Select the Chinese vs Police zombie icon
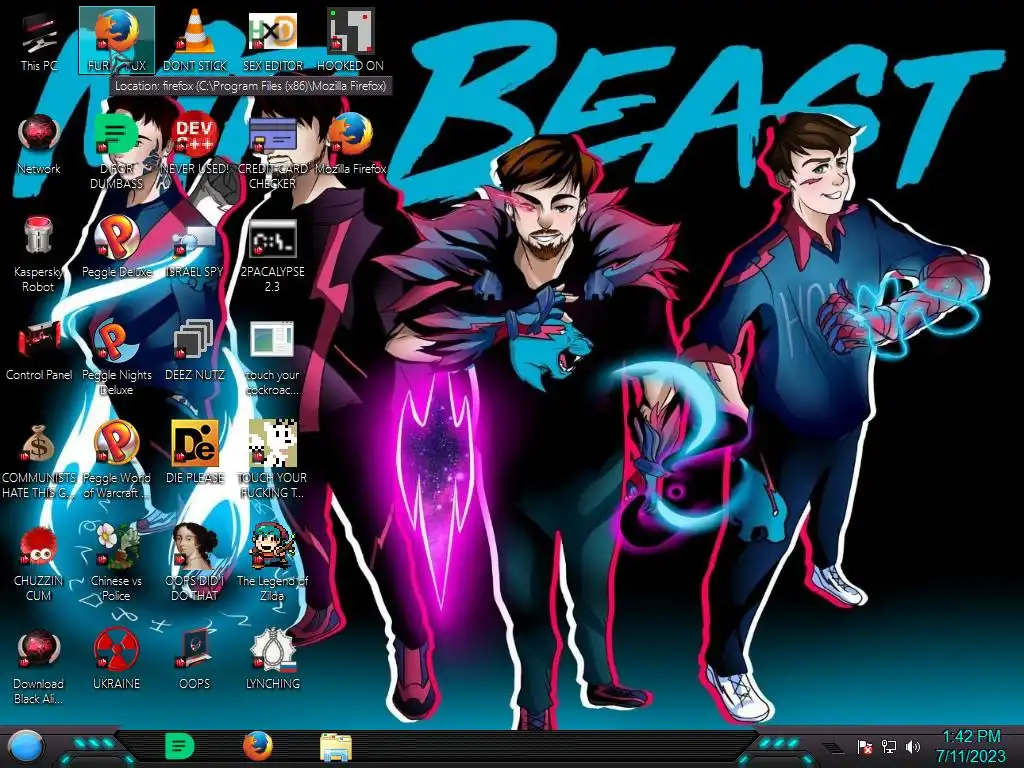The height and width of the screenshot is (768, 1024). click(116, 563)
